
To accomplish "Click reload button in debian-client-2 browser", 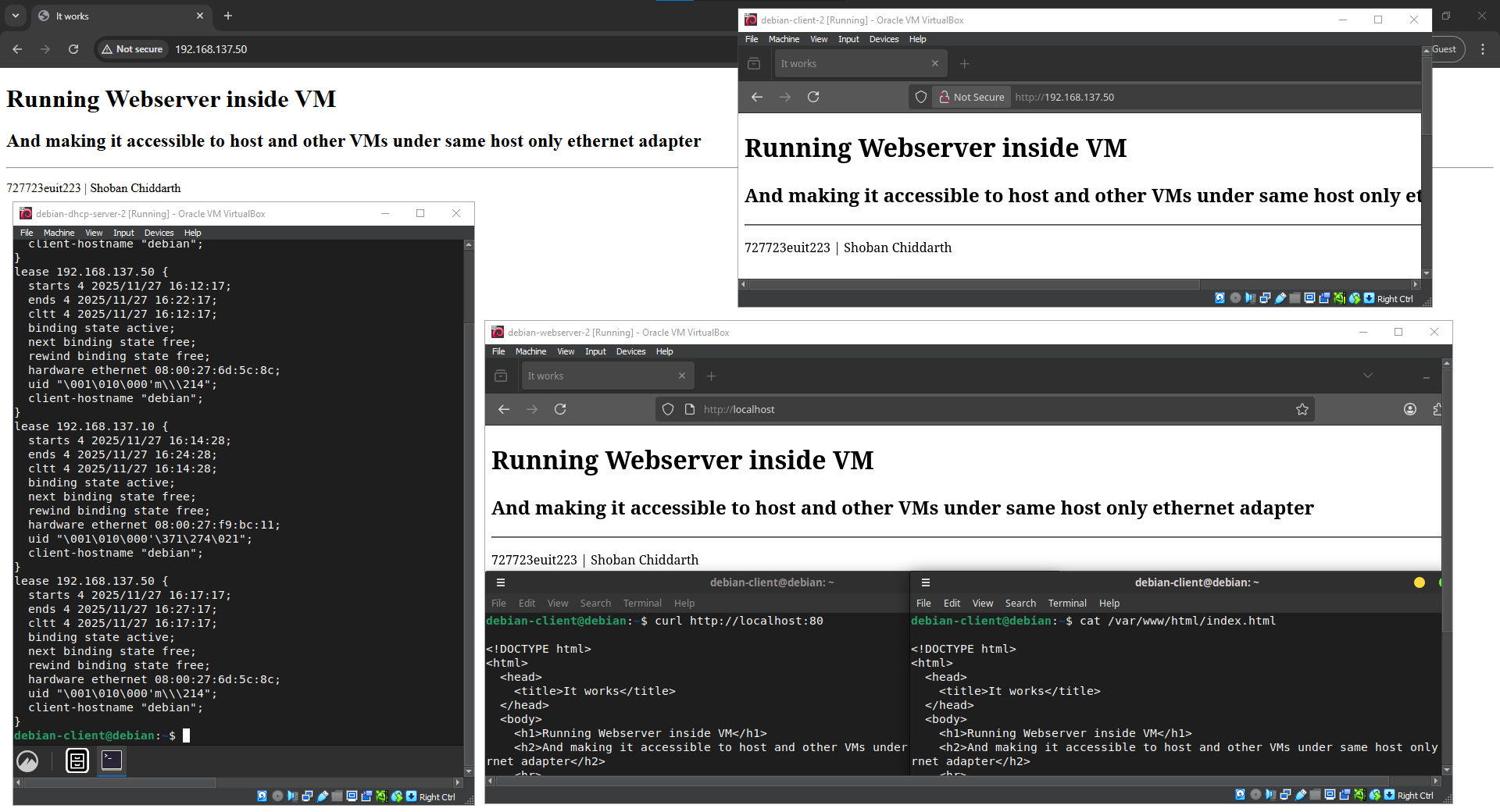I will (813, 97).
